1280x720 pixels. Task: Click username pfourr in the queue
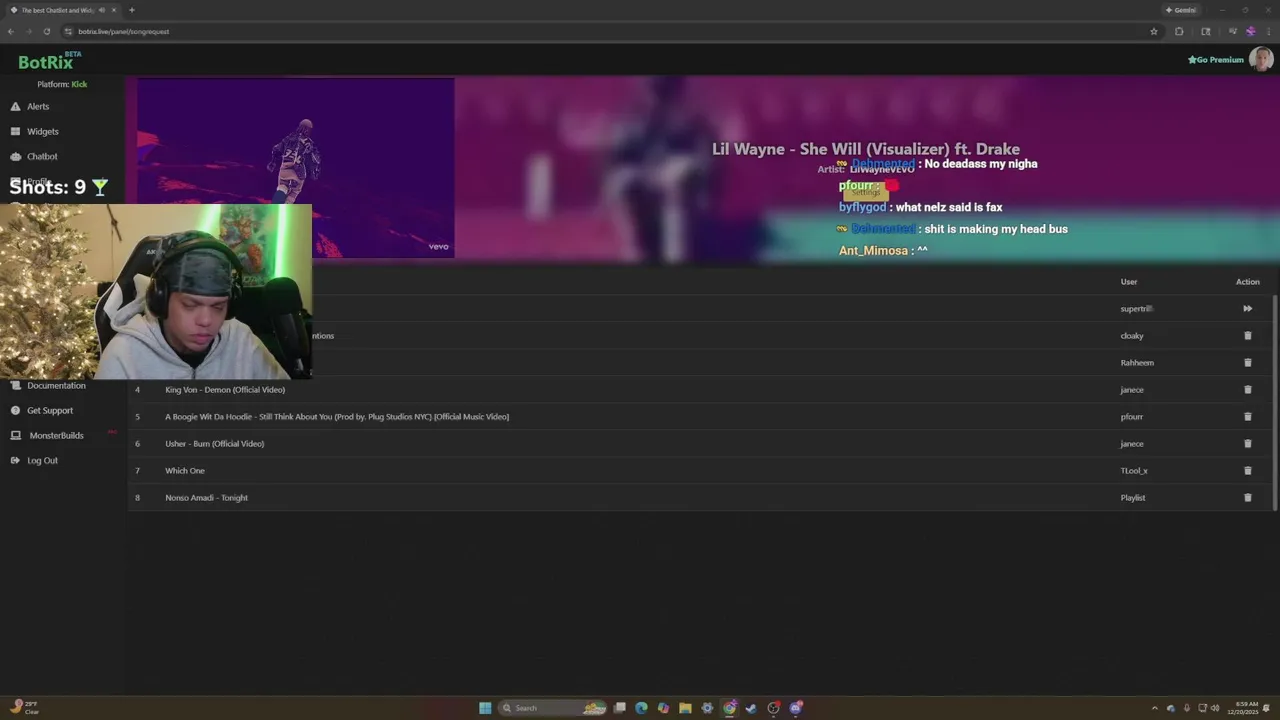(1131, 417)
